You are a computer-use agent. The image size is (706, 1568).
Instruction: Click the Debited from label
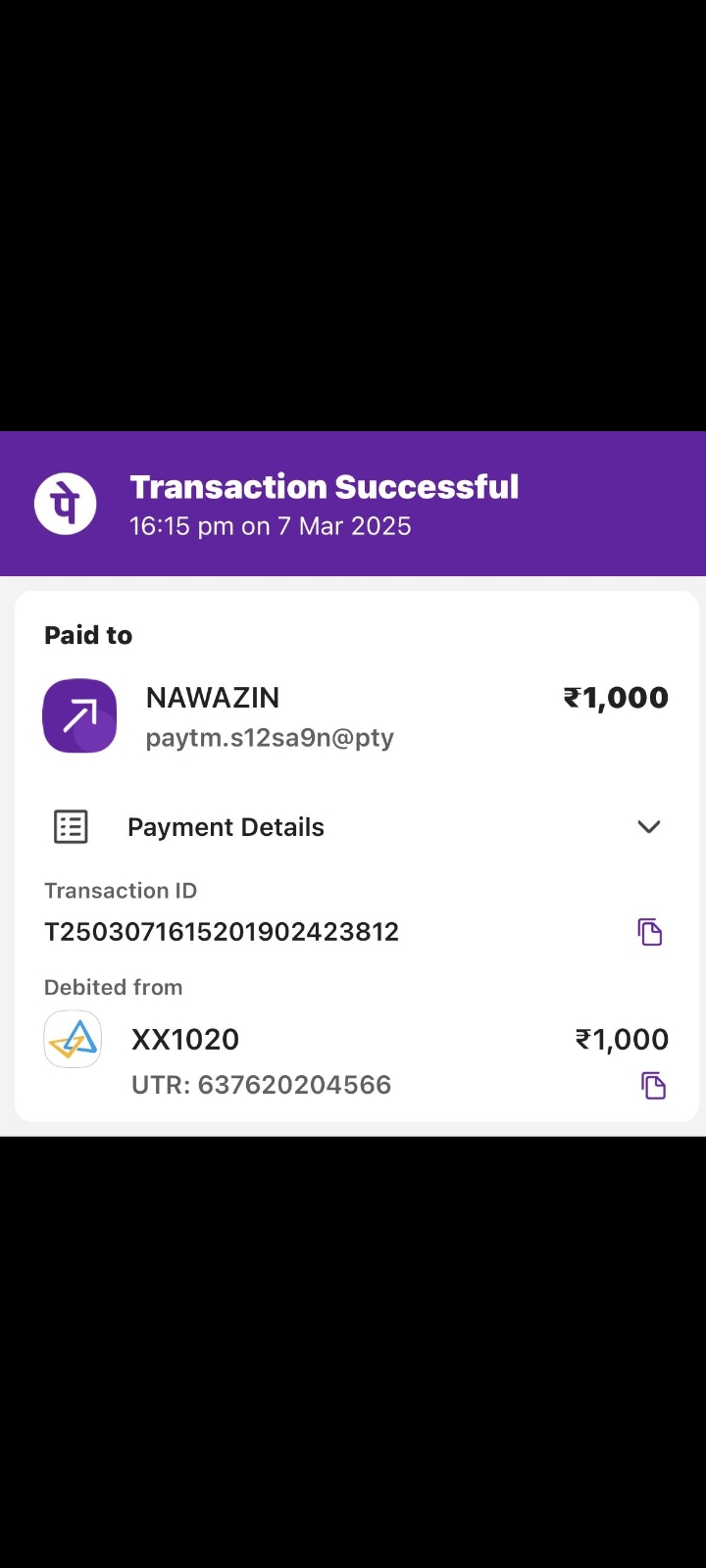tap(114, 987)
